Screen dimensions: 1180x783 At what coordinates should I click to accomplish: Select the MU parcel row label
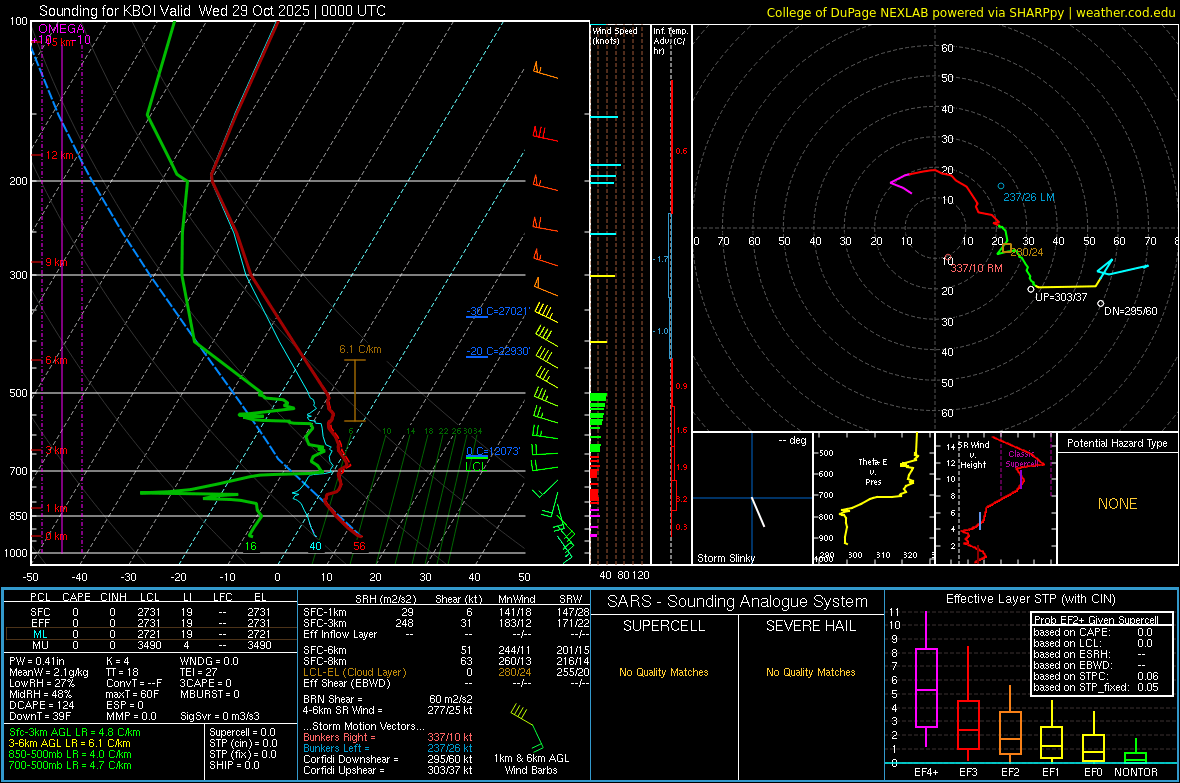coord(40,645)
